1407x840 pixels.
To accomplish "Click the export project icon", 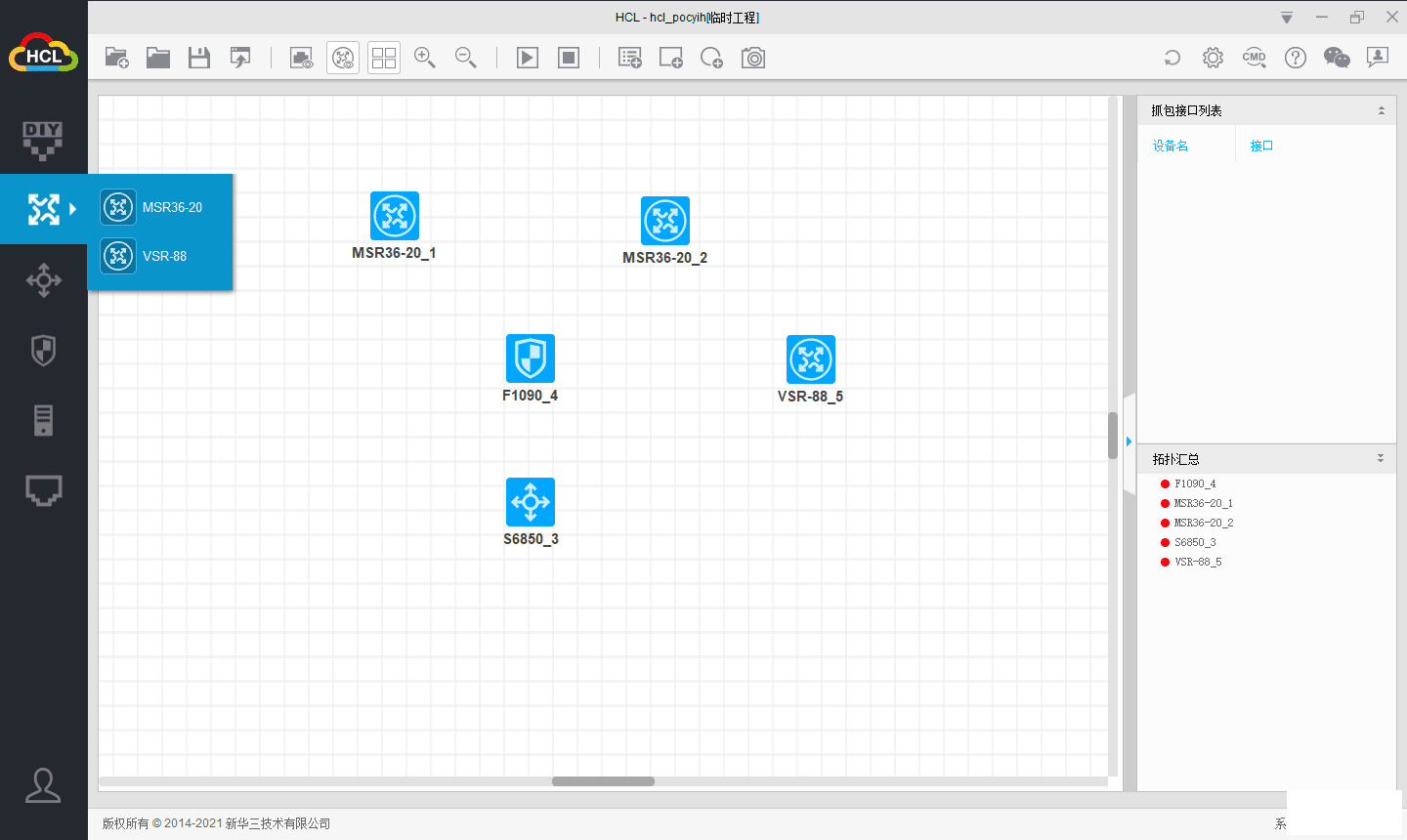I will pyautogui.click(x=240, y=58).
